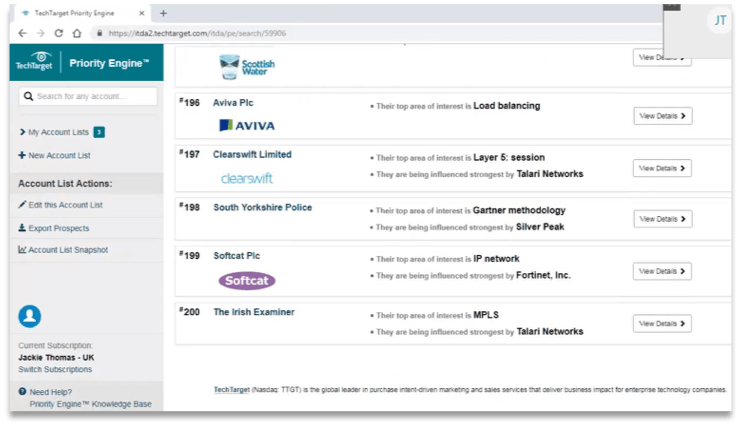View Details for Clearswift Limited
The image size is (739, 424).
click(662, 168)
